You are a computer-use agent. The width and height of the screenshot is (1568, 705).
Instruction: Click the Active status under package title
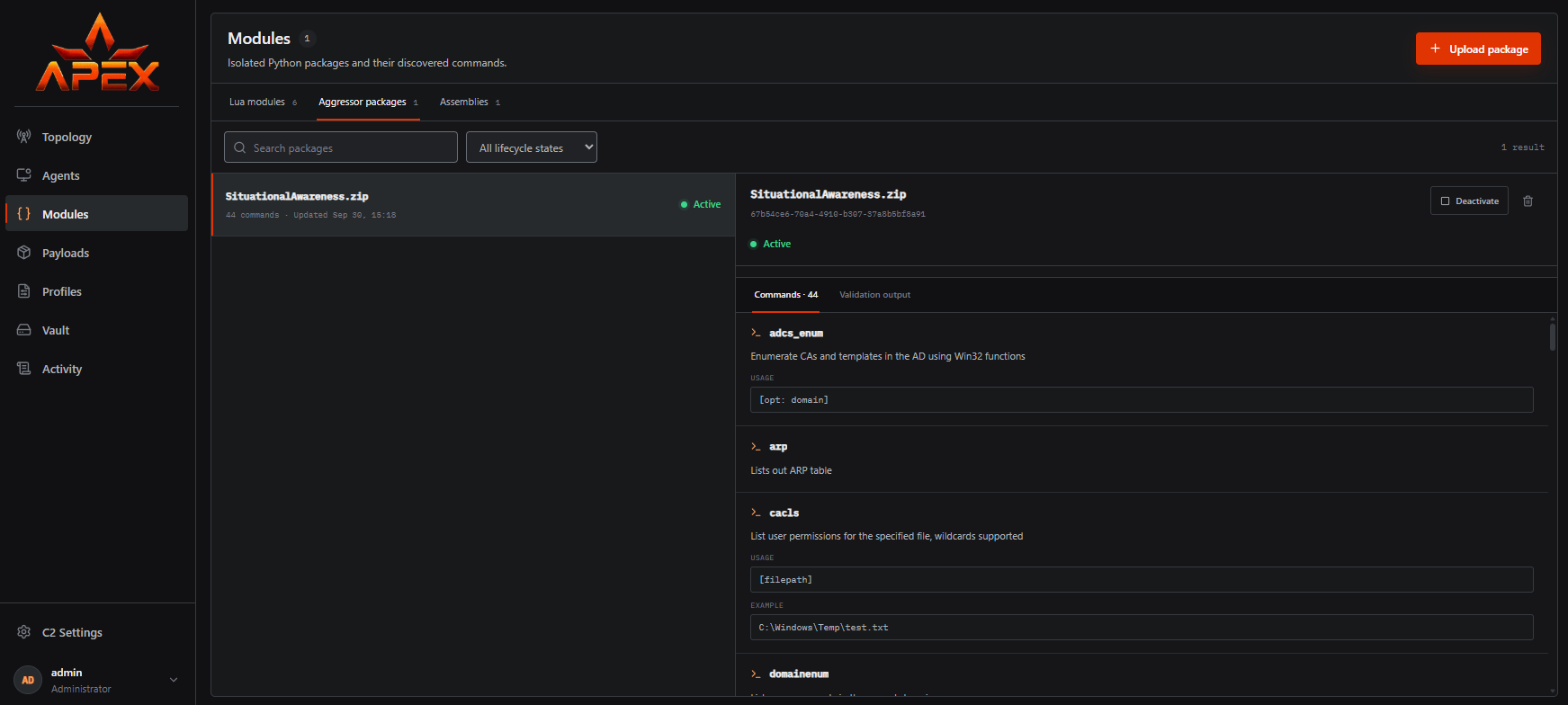(x=771, y=244)
